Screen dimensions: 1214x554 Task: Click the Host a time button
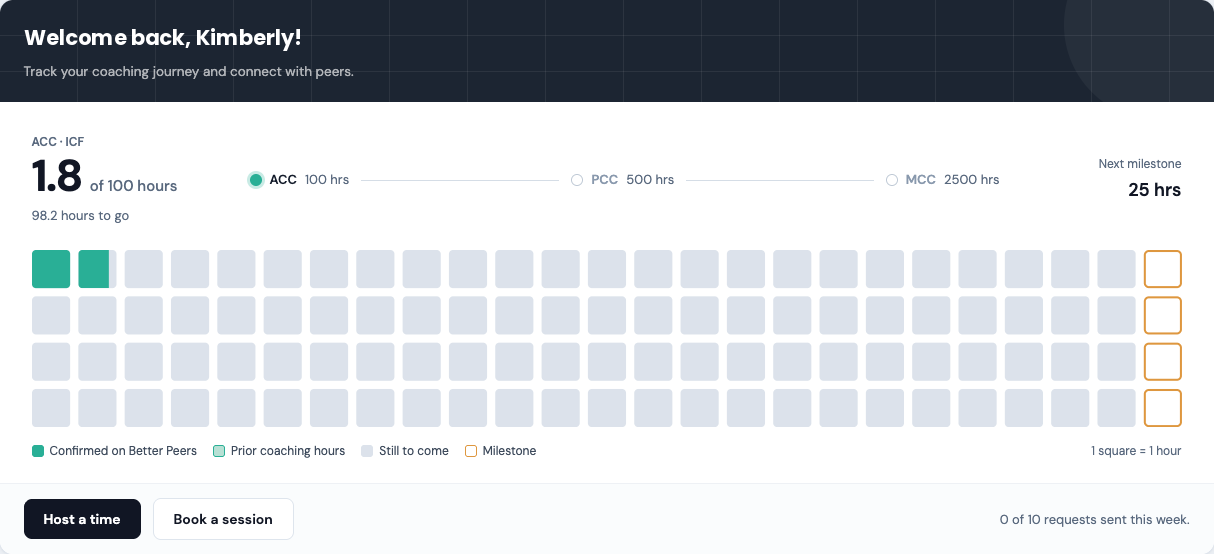pyautogui.click(x=82, y=519)
